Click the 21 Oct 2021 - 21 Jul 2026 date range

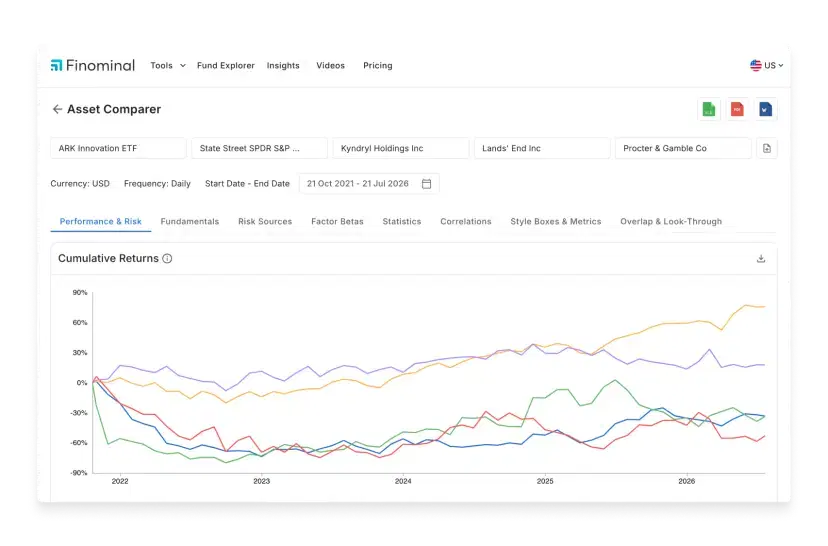[369, 184]
